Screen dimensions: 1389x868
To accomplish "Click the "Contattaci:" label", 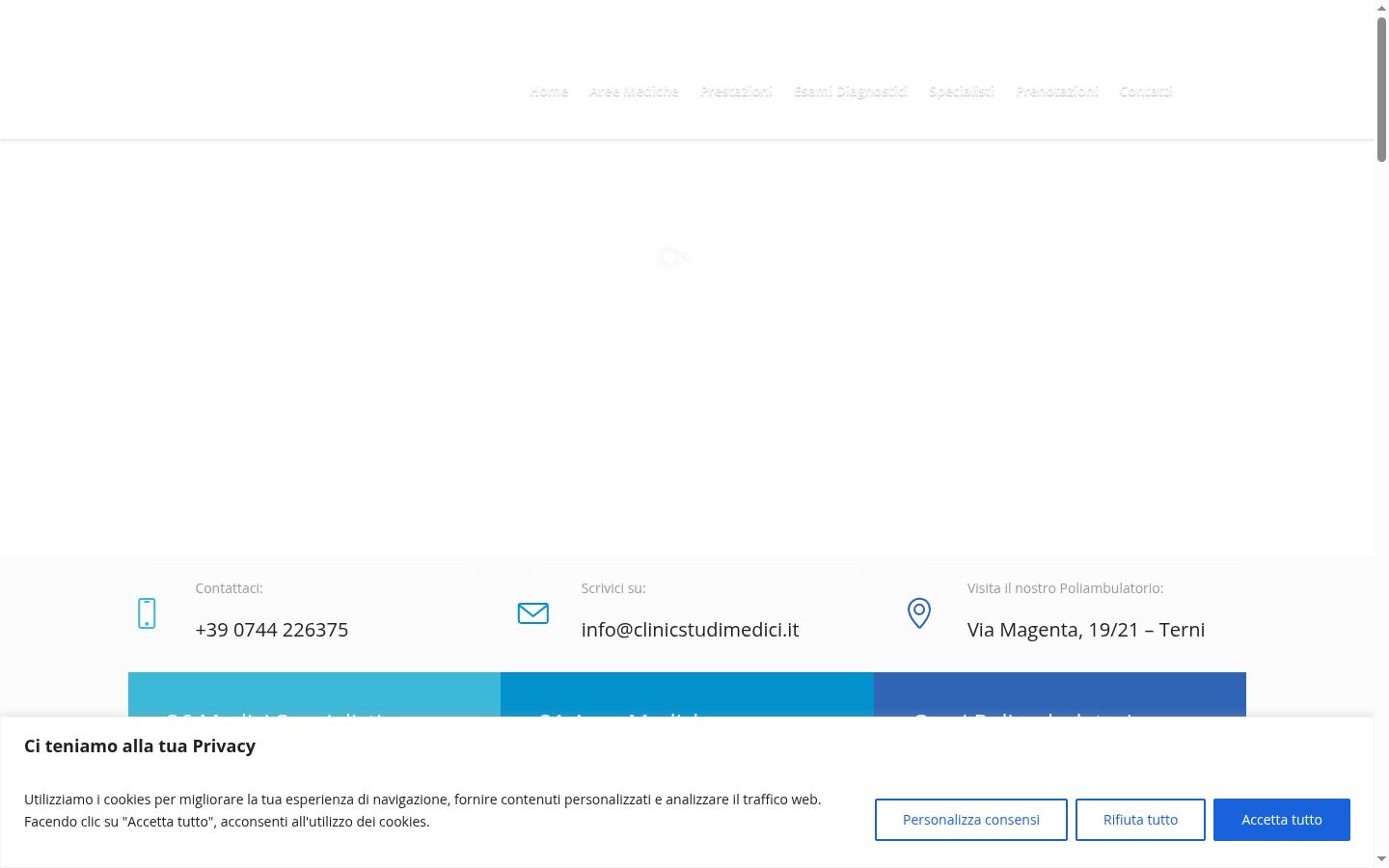I will [229, 588].
